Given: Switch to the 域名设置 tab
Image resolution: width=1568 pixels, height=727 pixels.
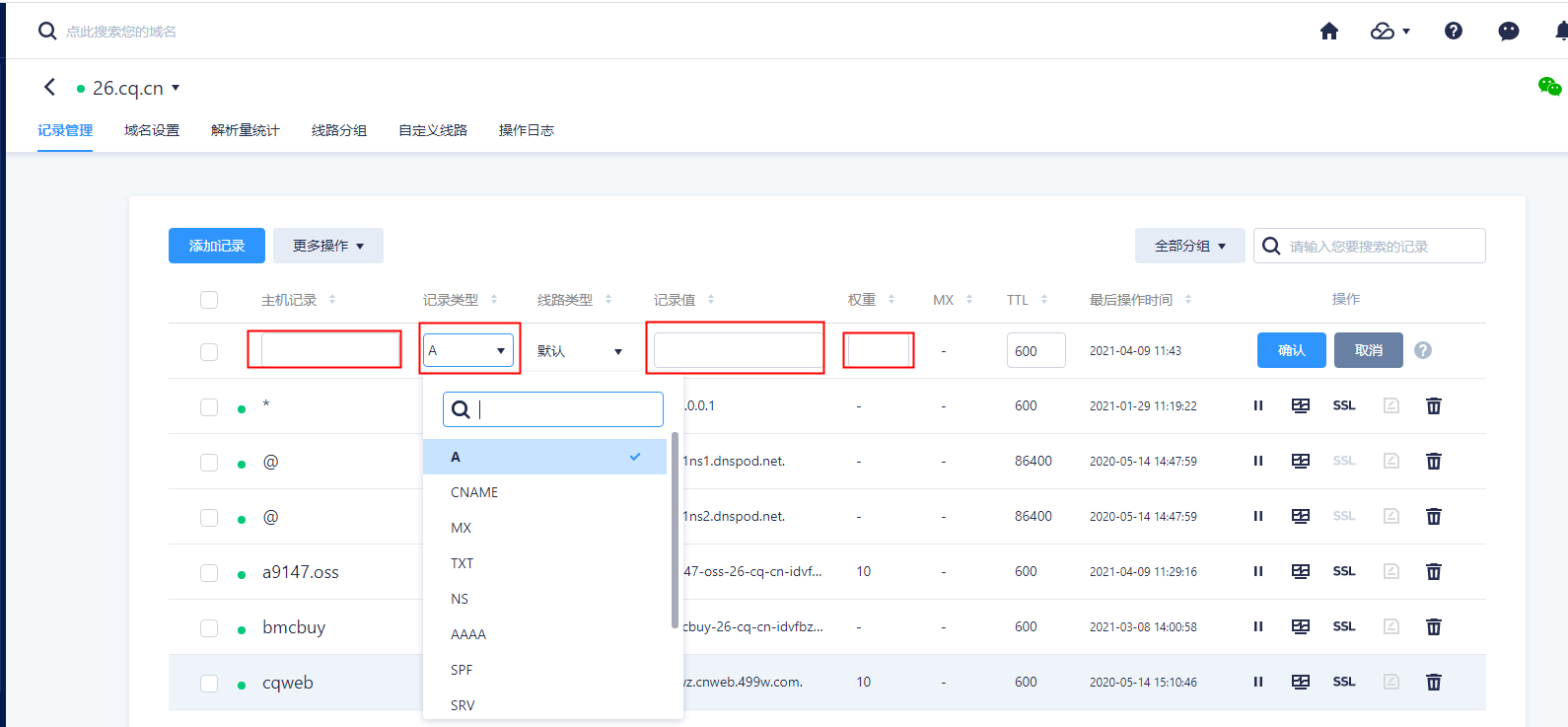Looking at the screenshot, I should click(x=152, y=130).
